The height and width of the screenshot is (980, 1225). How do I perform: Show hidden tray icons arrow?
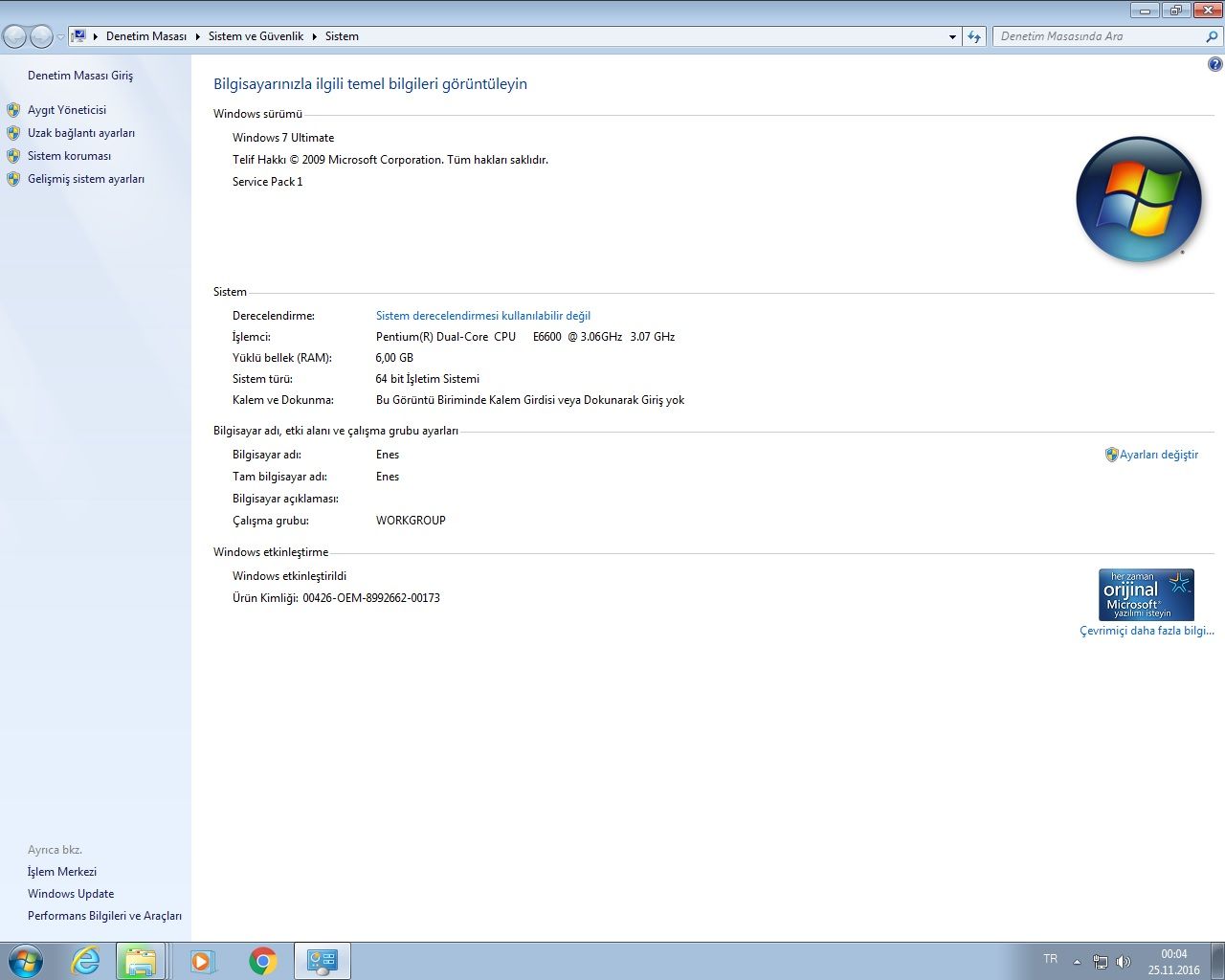tap(1077, 962)
